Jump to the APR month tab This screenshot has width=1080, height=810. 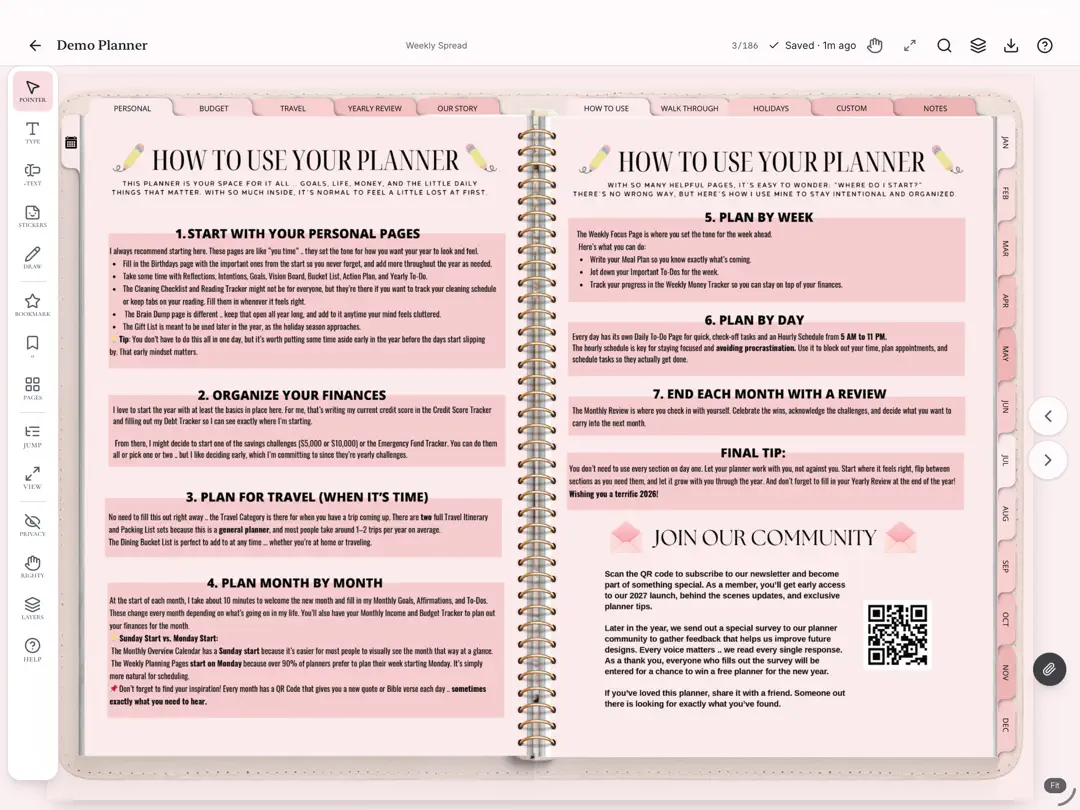click(1006, 301)
